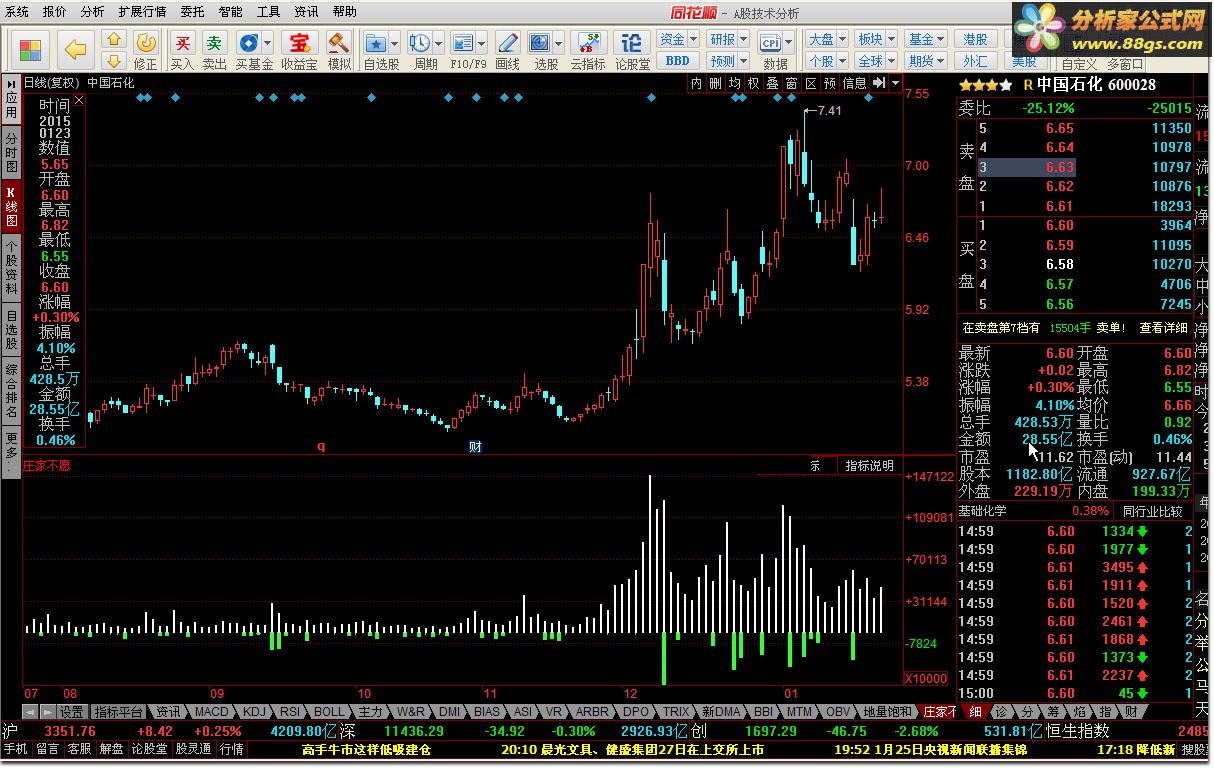Screen dimensions: 1214x768
Task: Switch to the KDJ indicator tab
Action: [x=254, y=711]
